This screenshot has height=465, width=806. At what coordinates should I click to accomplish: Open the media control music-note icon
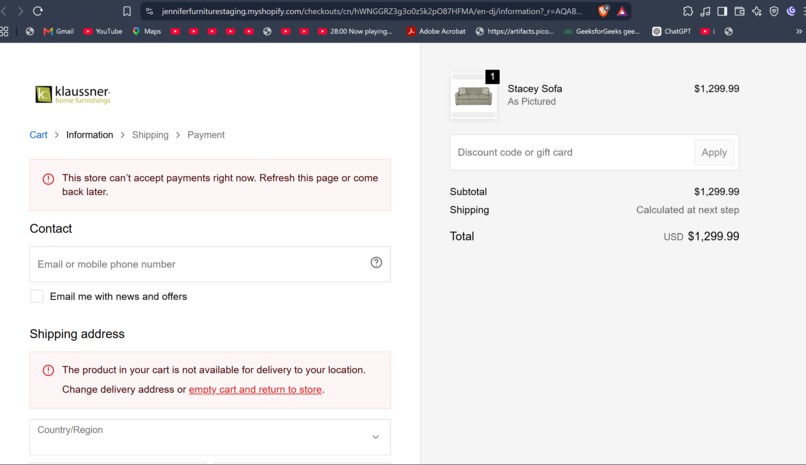tap(705, 11)
